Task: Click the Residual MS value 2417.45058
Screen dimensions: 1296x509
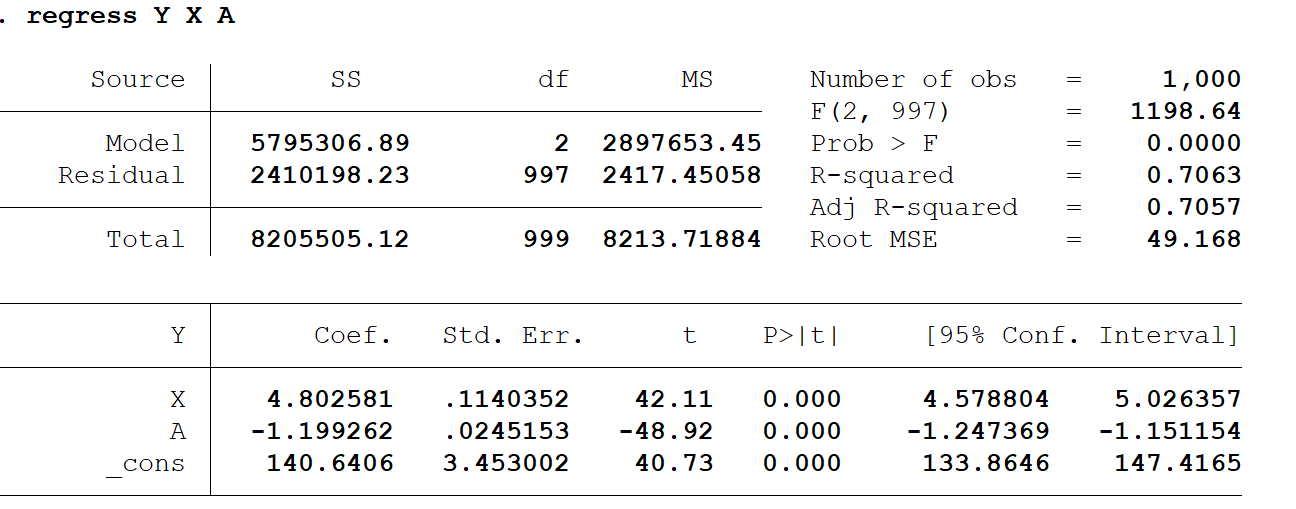Action: click(682, 175)
